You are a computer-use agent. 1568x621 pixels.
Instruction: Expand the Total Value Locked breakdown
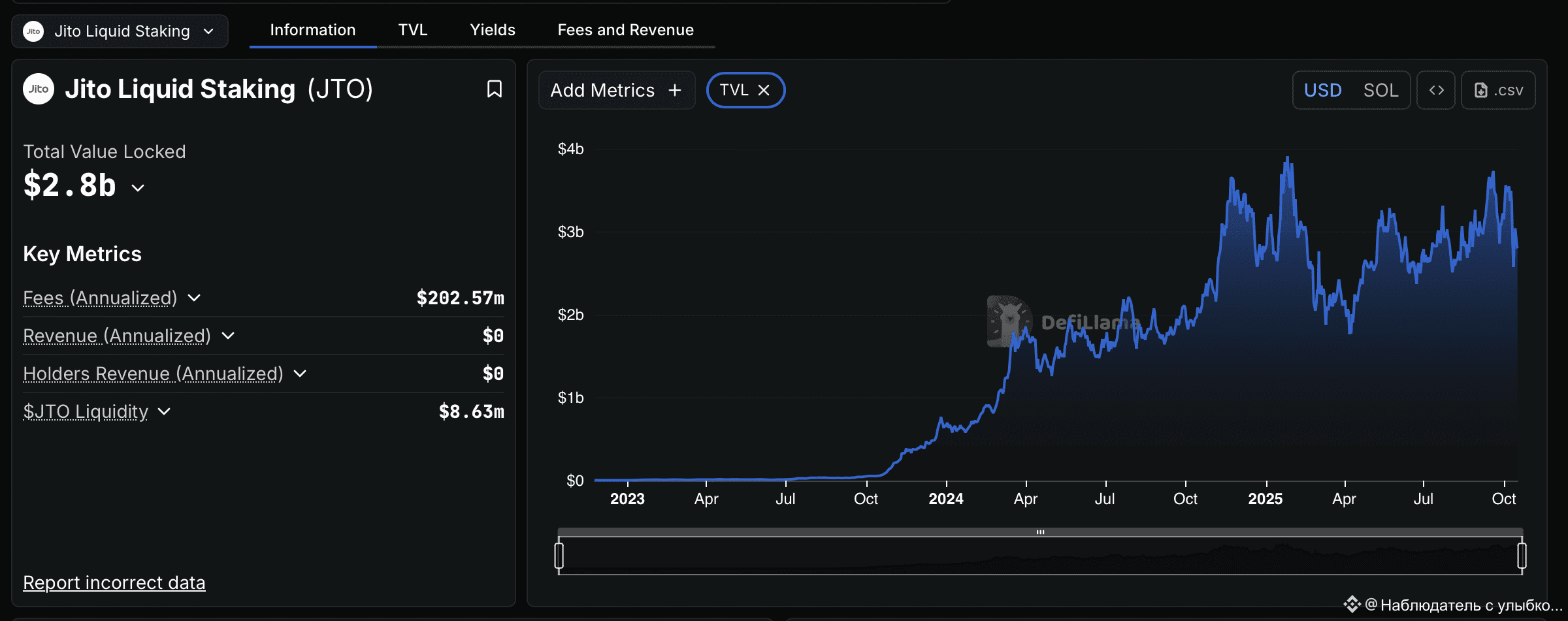(138, 188)
